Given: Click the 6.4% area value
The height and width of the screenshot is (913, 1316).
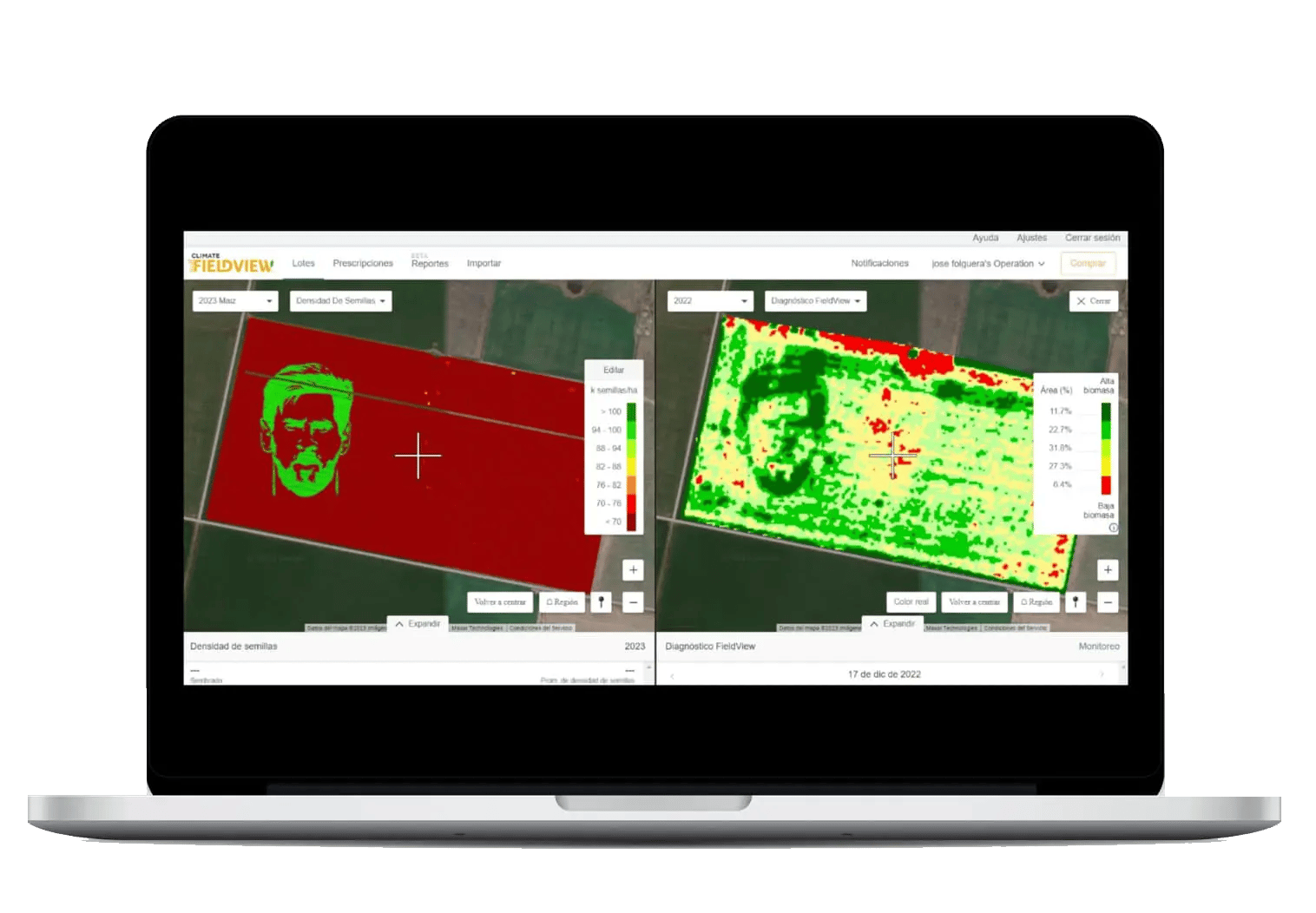Looking at the screenshot, I should pyautogui.click(x=1062, y=484).
